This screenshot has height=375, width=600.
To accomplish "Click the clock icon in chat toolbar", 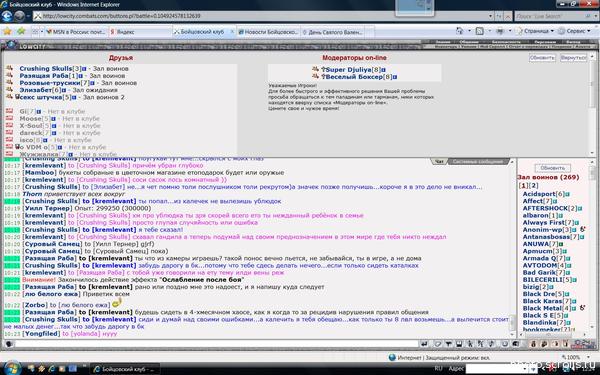I will [505, 344].
